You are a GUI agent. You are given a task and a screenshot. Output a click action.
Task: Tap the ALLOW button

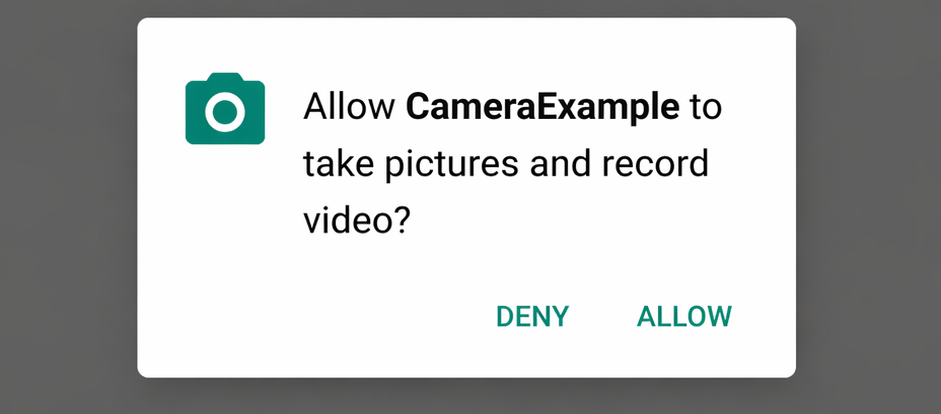(684, 316)
